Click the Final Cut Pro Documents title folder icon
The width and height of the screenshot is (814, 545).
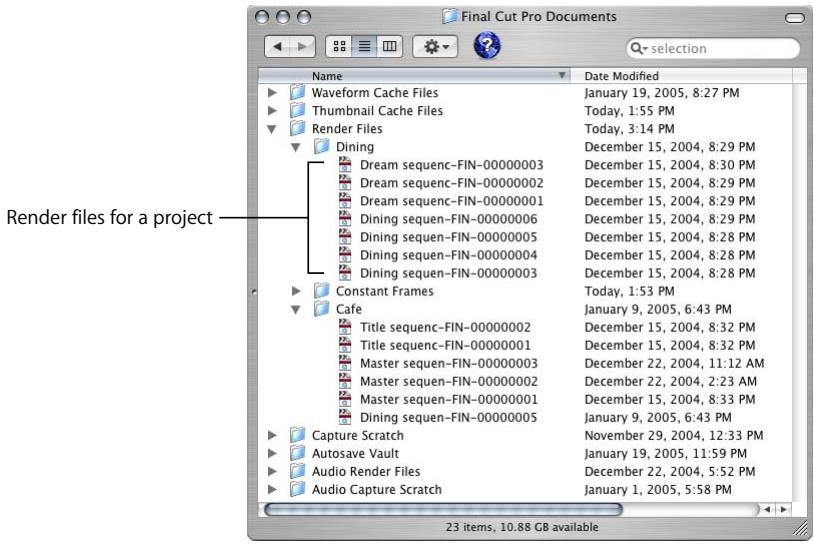[x=450, y=16]
